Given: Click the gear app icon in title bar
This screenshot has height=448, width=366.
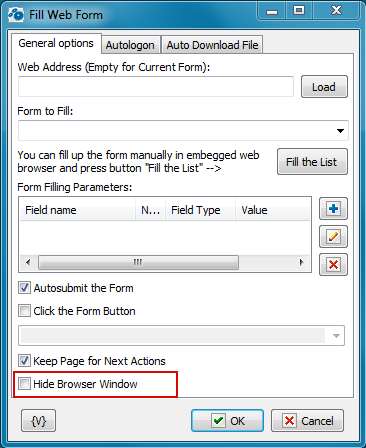Looking at the screenshot, I should point(16,15).
